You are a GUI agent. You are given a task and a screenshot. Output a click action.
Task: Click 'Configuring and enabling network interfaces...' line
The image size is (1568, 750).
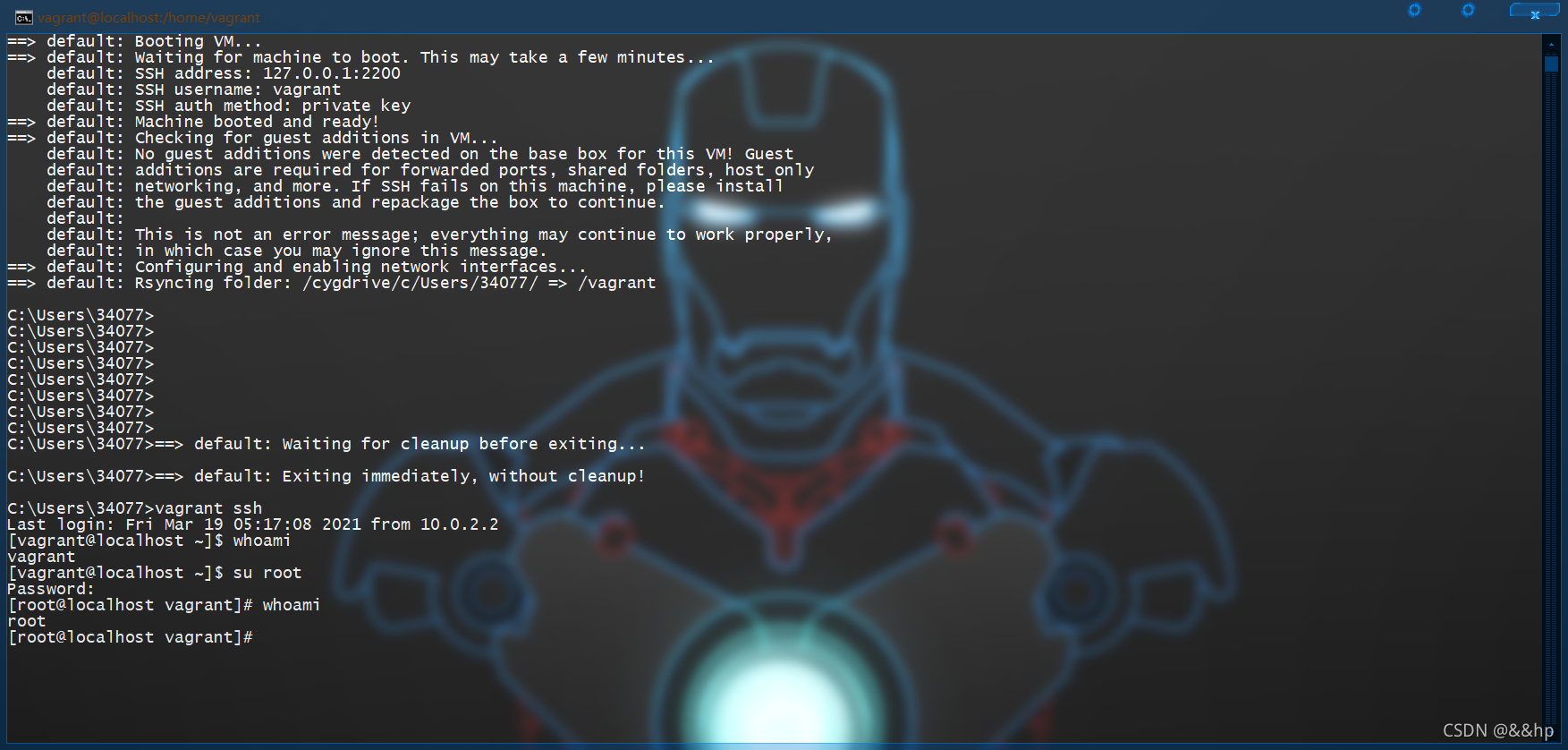tap(297, 267)
